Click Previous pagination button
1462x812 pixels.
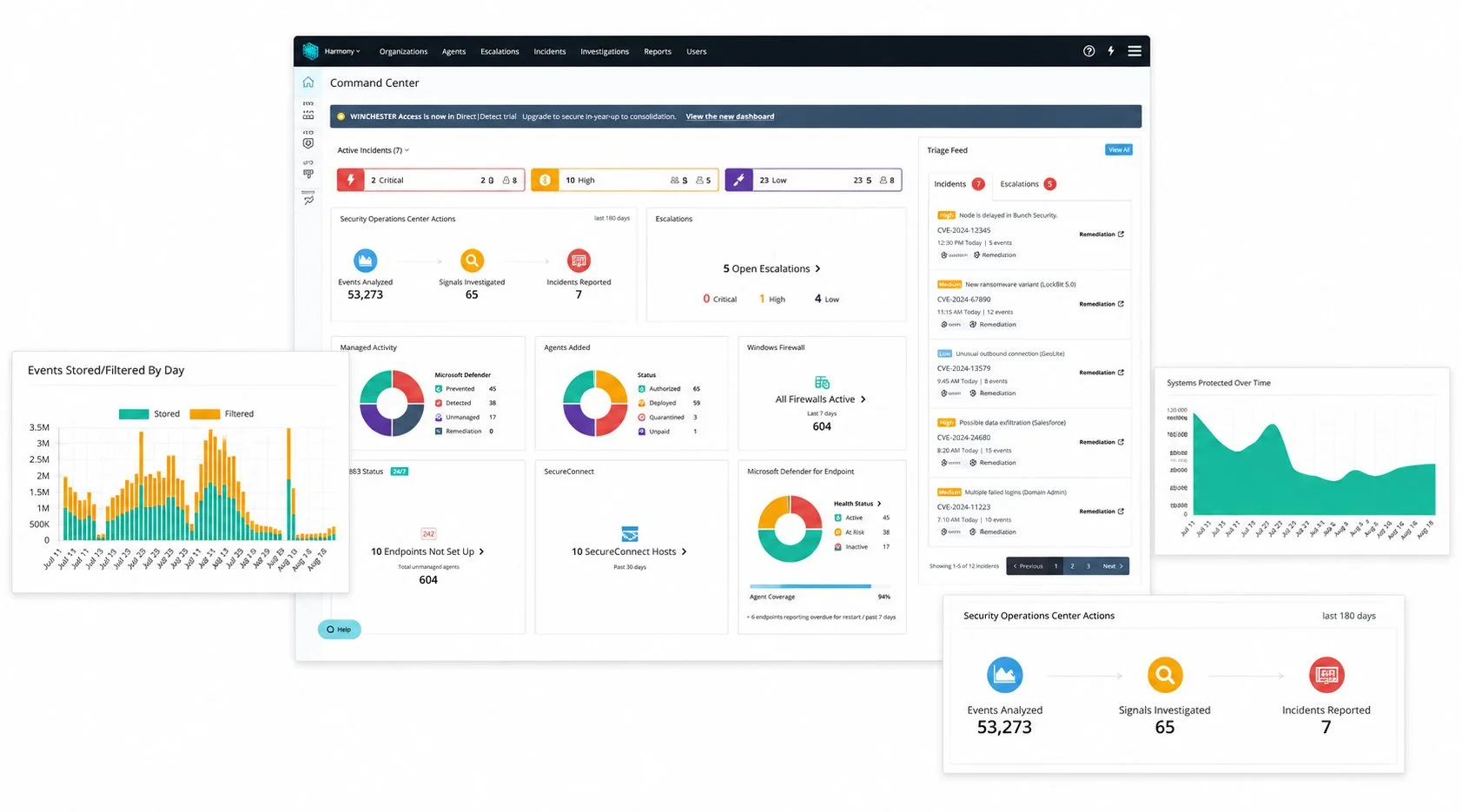(x=1028, y=566)
